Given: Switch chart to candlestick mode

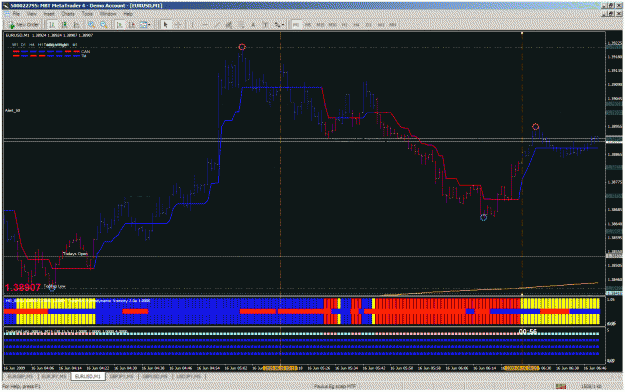Looking at the screenshot, I should point(64,25).
